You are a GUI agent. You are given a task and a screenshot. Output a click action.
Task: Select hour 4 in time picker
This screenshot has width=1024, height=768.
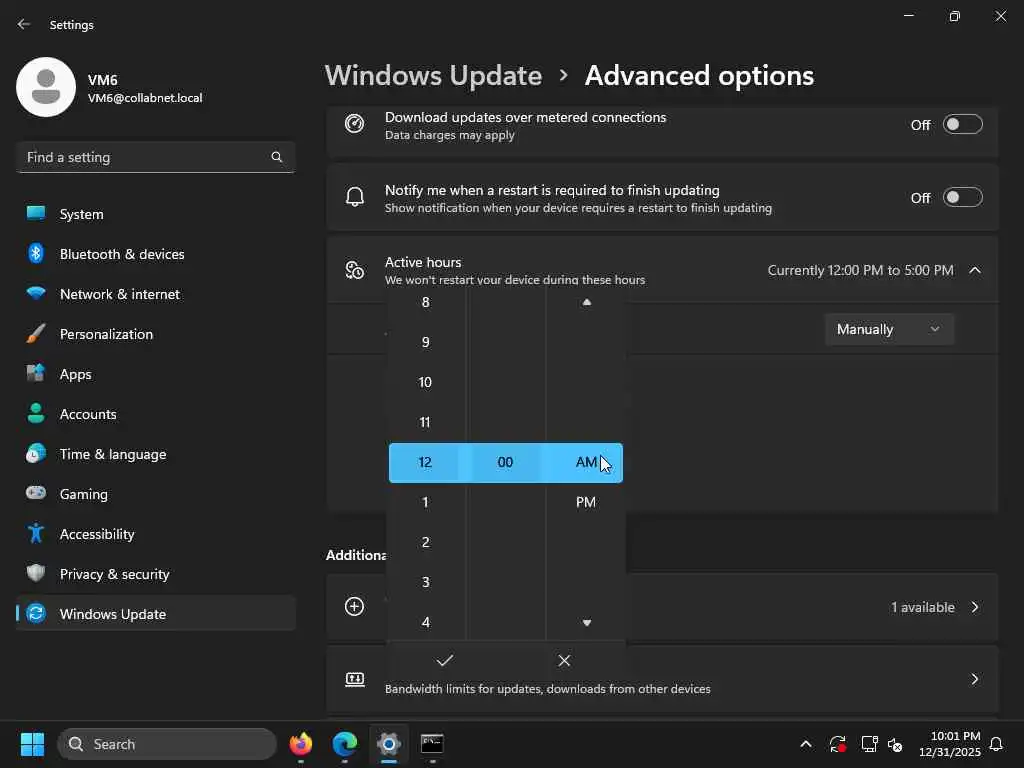pyautogui.click(x=426, y=622)
